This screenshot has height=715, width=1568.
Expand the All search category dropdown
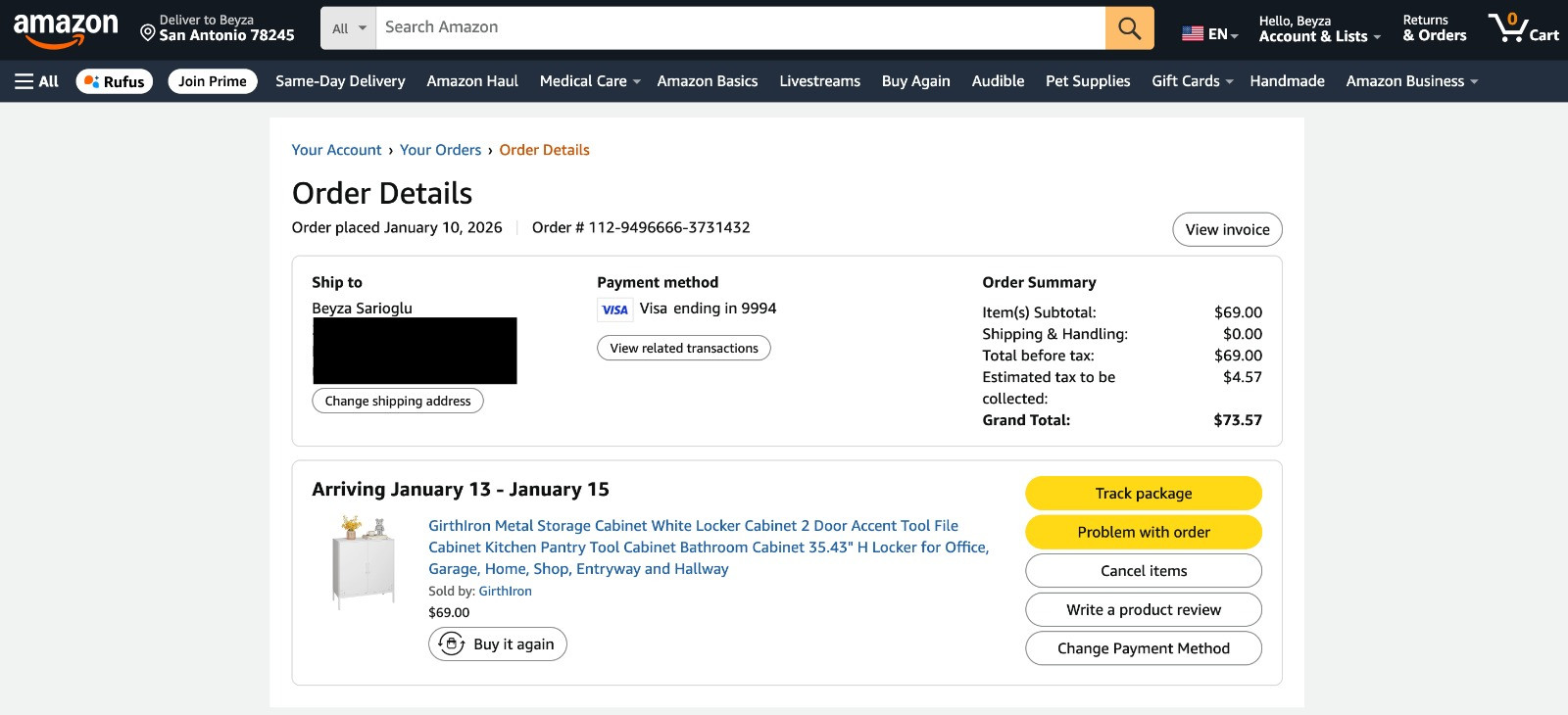pos(349,28)
